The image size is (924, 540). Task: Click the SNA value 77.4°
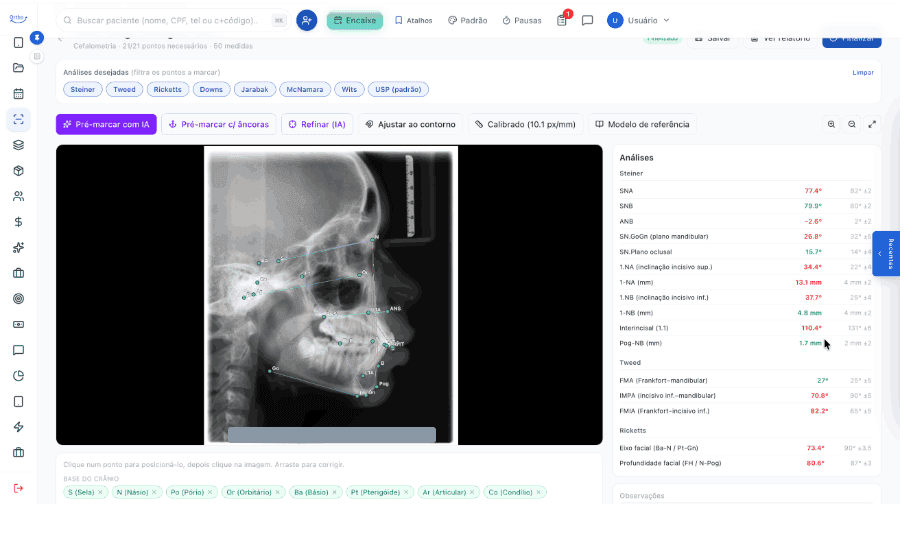point(813,191)
